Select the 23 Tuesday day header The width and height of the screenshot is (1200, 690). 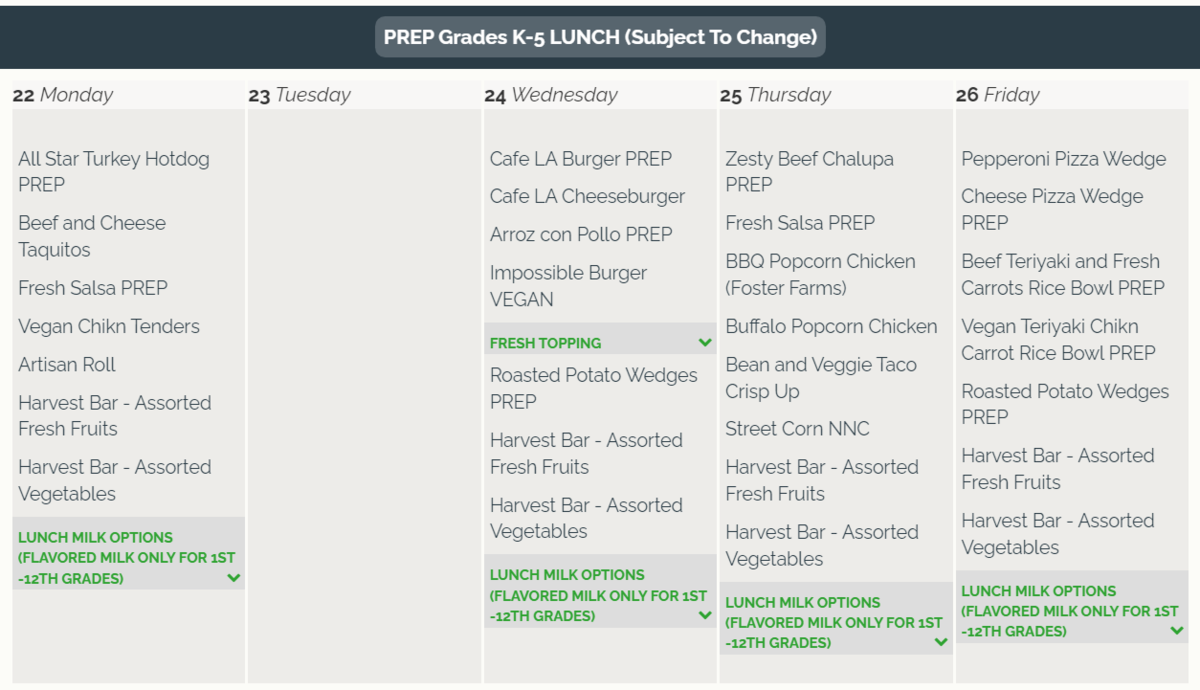[x=300, y=95]
